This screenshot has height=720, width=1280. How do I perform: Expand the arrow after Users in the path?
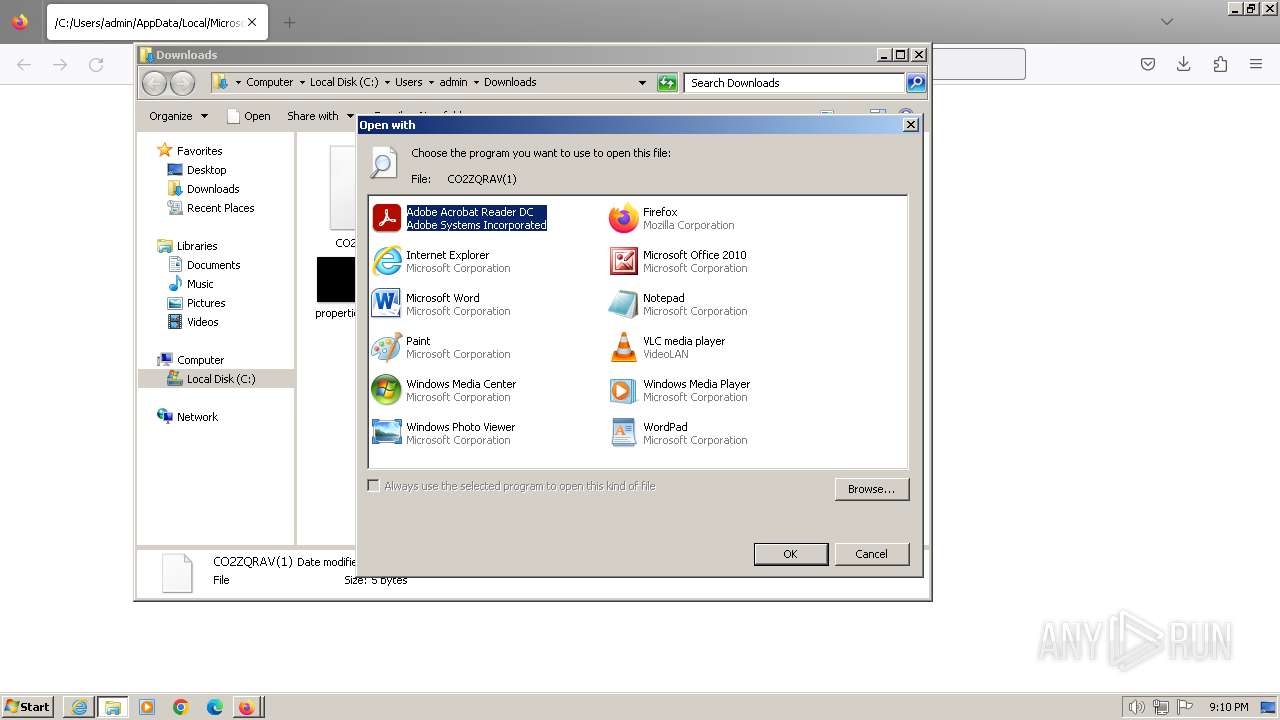pos(431,83)
